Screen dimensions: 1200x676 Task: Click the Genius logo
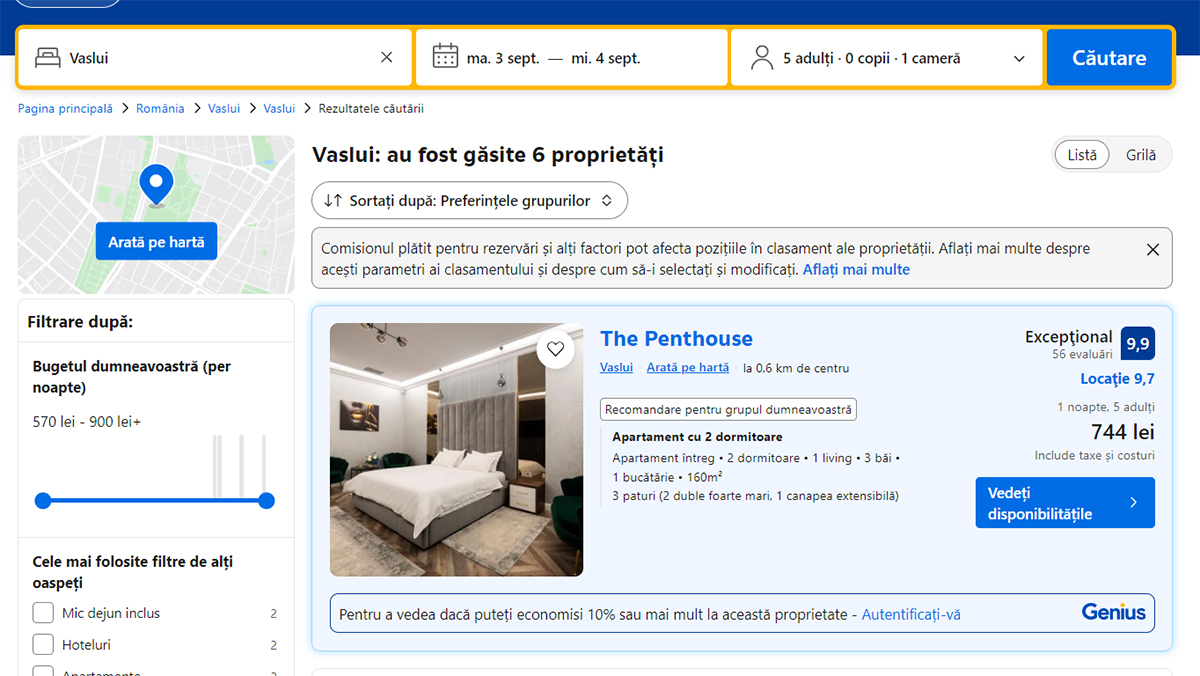[x=1113, y=612]
